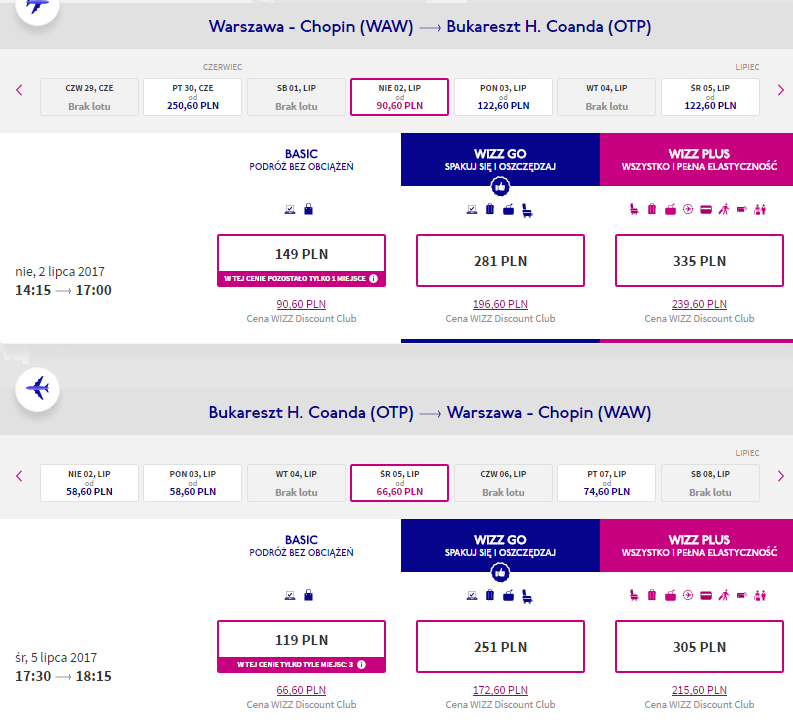Select return date ŚR 05, LIP 66,60 PLN
The height and width of the screenshot is (724, 793).
[400, 483]
